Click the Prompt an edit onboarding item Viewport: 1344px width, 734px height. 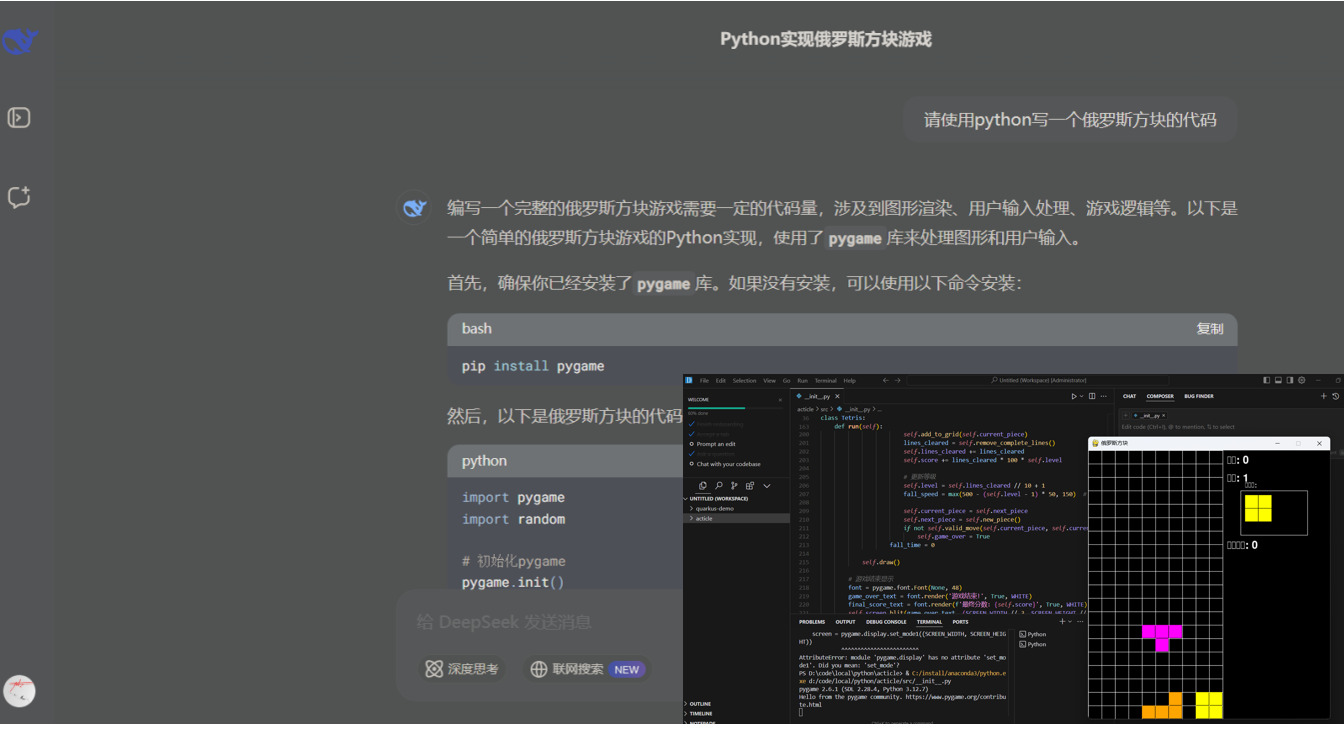[716, 444]
